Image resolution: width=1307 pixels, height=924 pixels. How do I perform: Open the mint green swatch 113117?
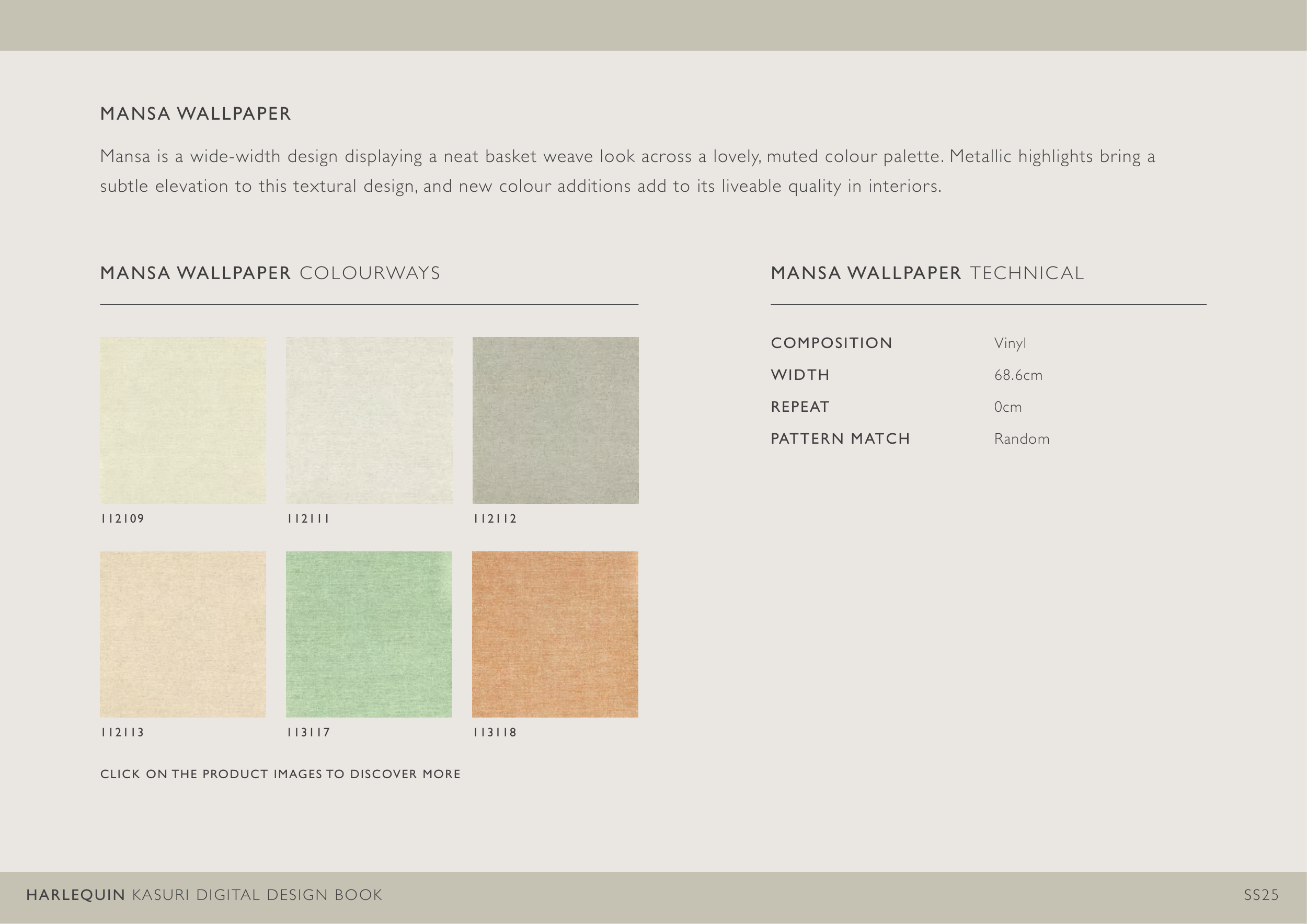[369, 634]
